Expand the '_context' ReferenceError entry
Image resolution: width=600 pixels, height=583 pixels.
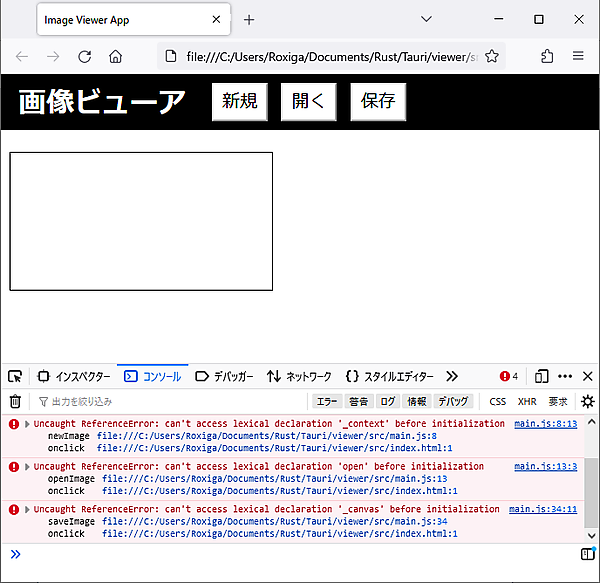click(28, 424)
